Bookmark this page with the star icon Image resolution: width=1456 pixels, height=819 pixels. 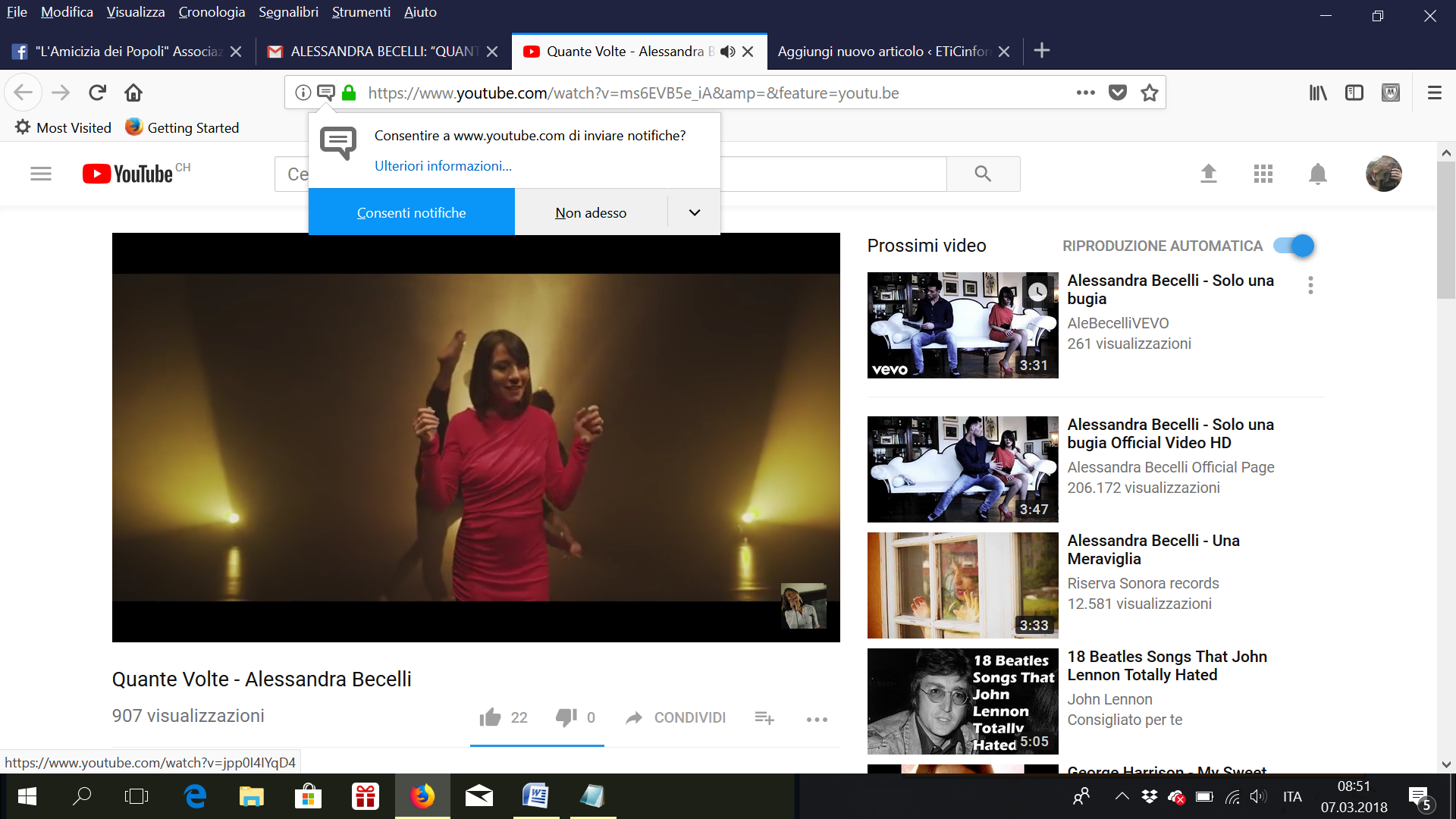pos(1150,93)
